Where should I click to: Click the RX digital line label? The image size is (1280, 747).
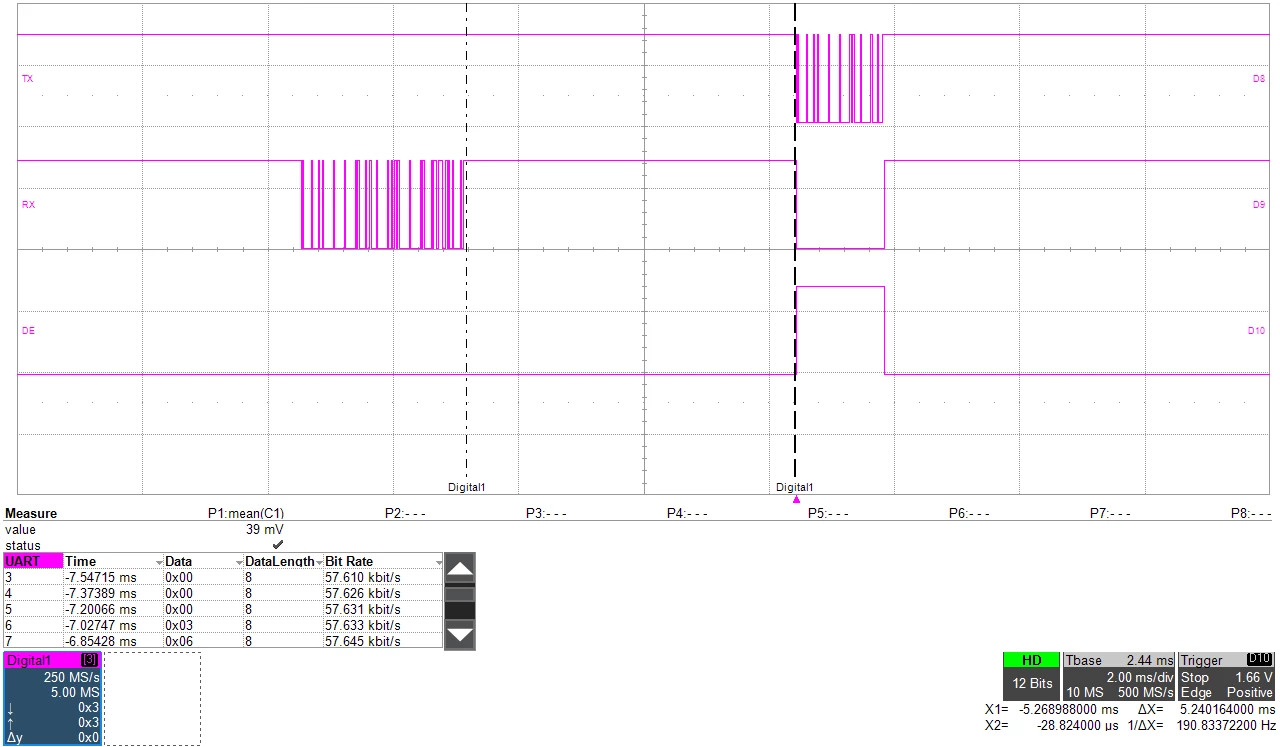click(28, 204)
